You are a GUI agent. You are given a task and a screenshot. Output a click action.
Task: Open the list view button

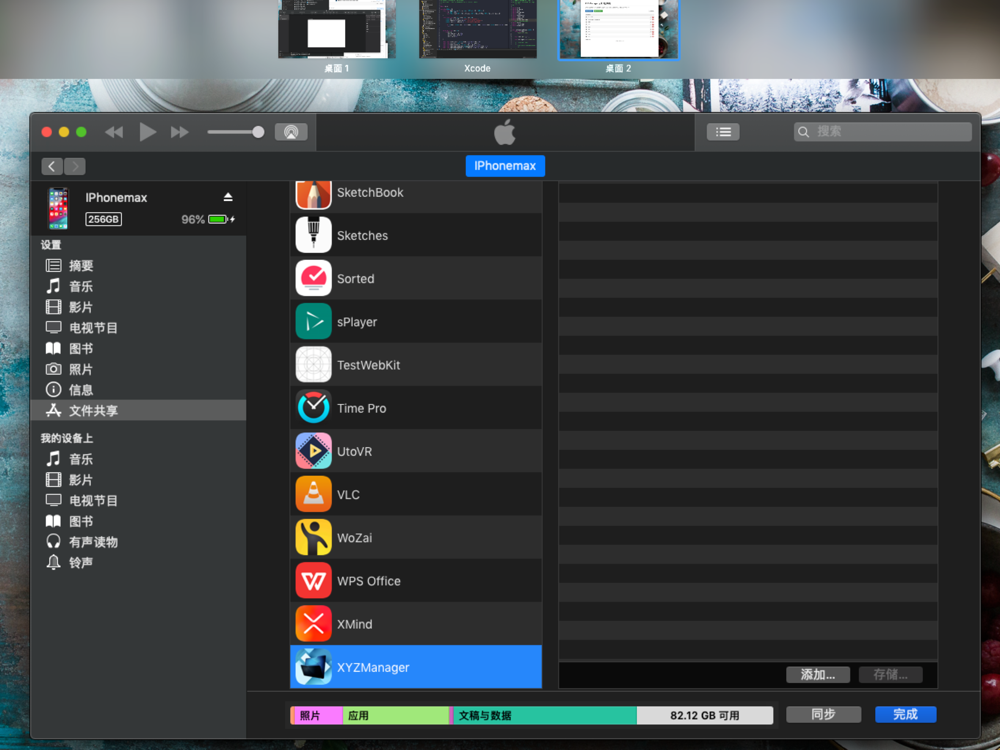tap(723, 132)
